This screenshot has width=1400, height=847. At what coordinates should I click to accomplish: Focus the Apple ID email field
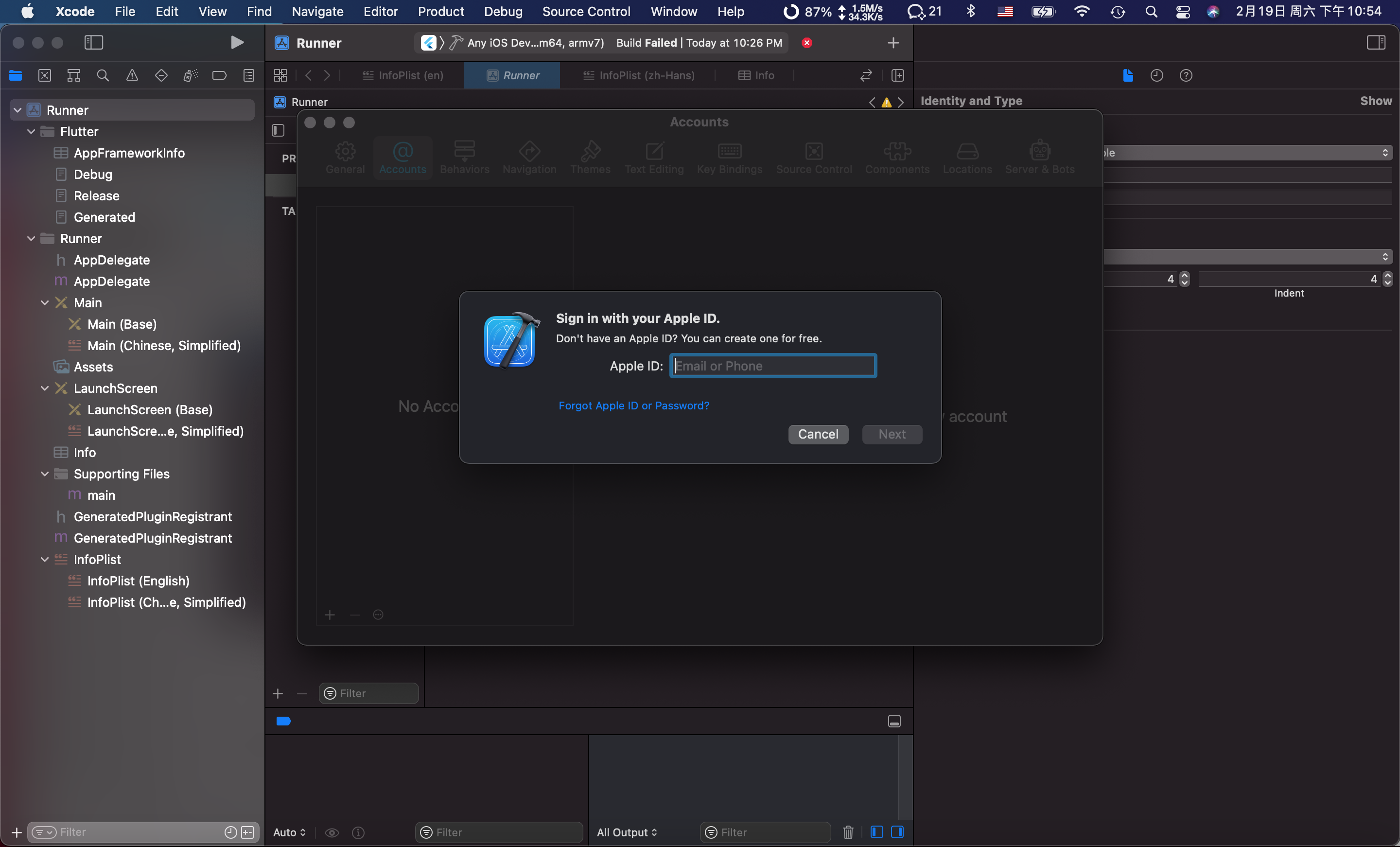[x=773, y=366]
